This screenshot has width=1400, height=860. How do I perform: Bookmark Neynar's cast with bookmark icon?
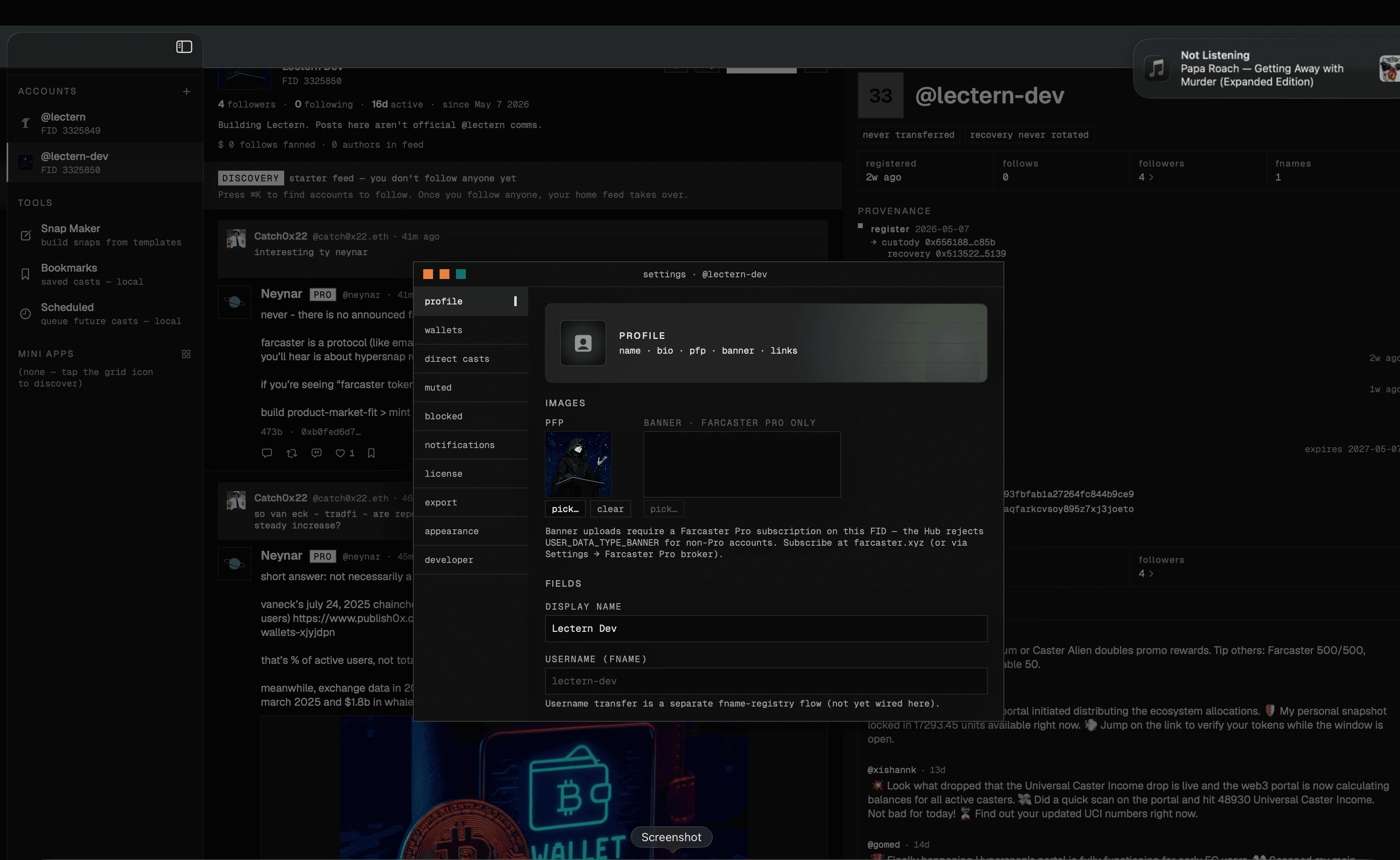pyautogui.click(x=371, y=453)
